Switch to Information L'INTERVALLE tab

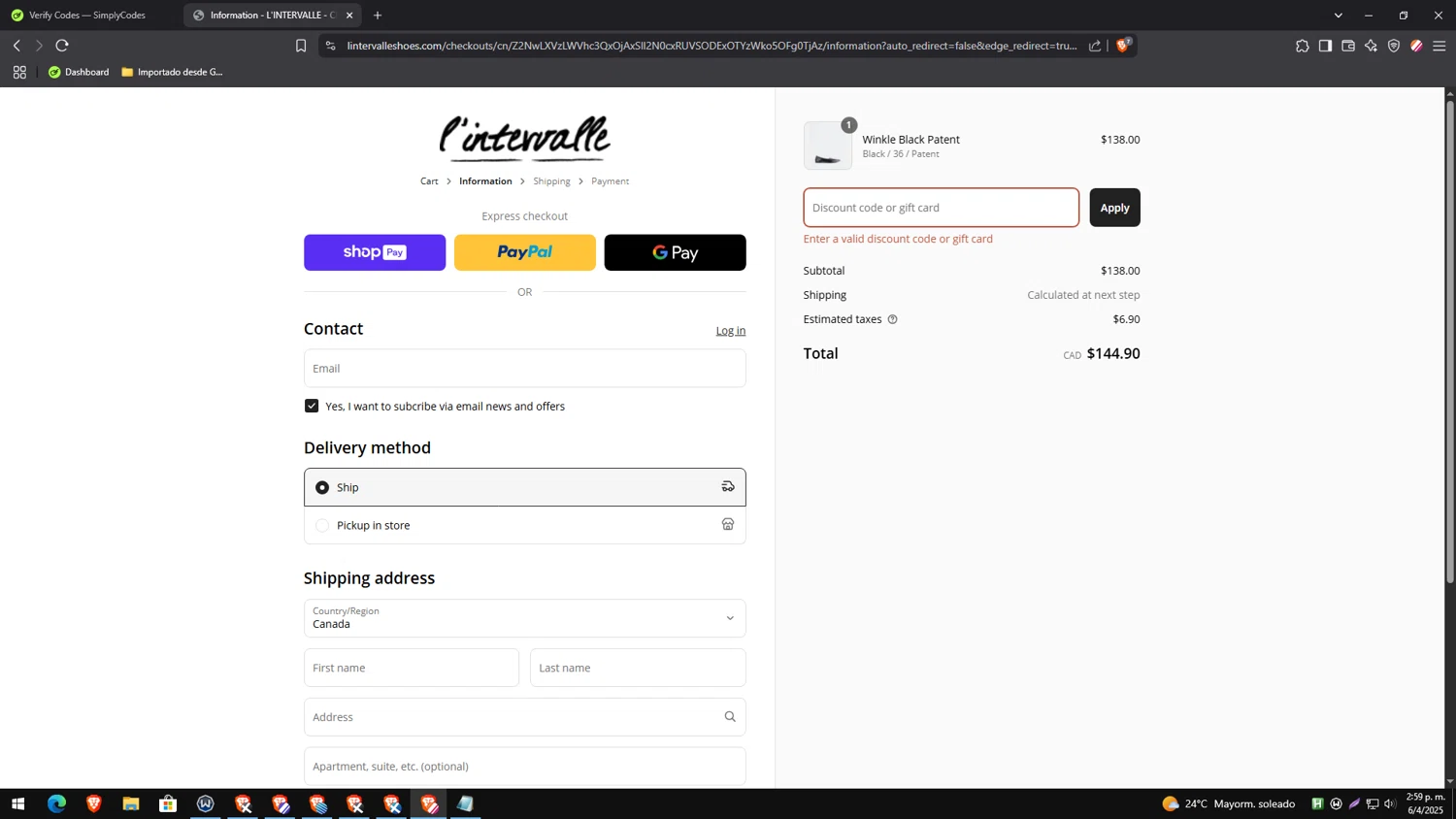pos(272,16)
